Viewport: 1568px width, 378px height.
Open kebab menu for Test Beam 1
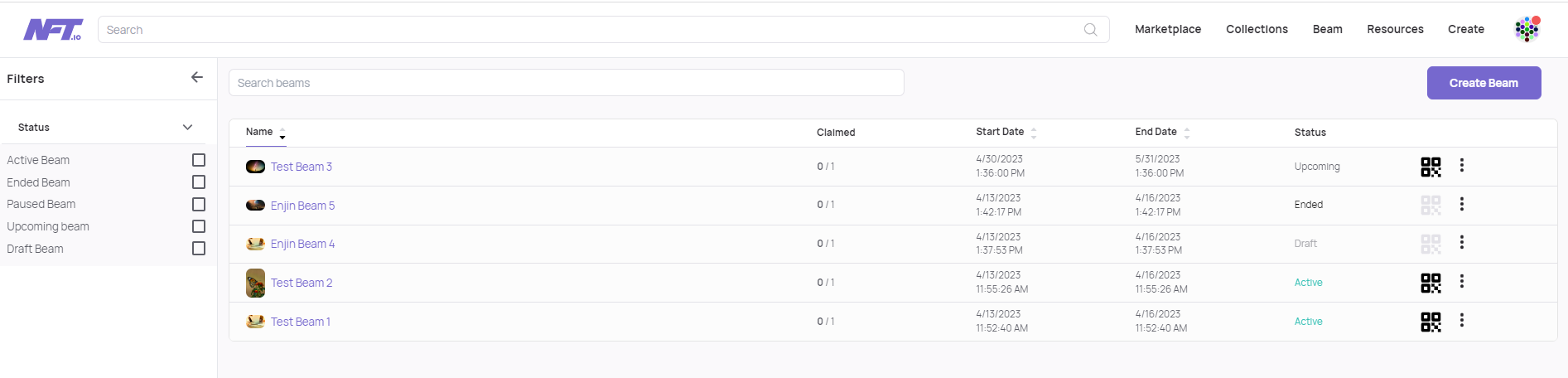pyautogui.click(x=1462, y=320)
